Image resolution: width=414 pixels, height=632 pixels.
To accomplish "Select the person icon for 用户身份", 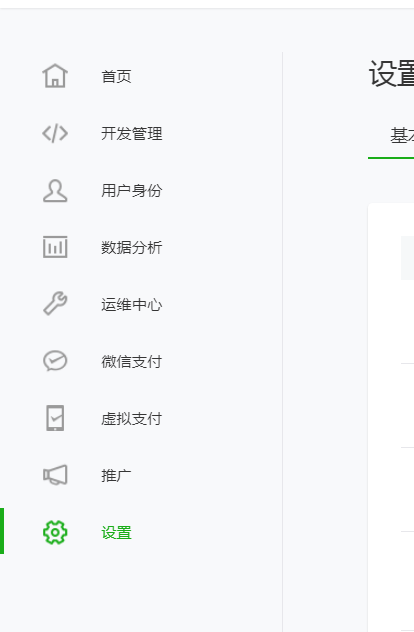I will click(55, 191).
